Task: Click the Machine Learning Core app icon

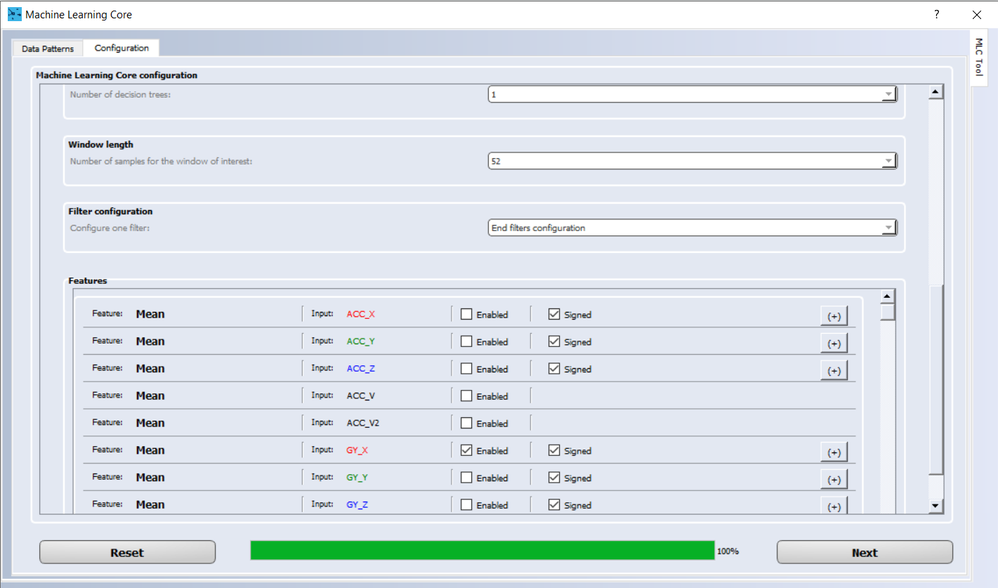Action: [14, 14]
